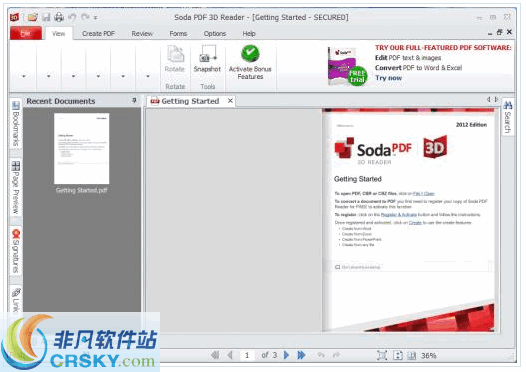The image size is (526, 372).
Task: Click the Register & Activate link in document
Action: point(399,215)
